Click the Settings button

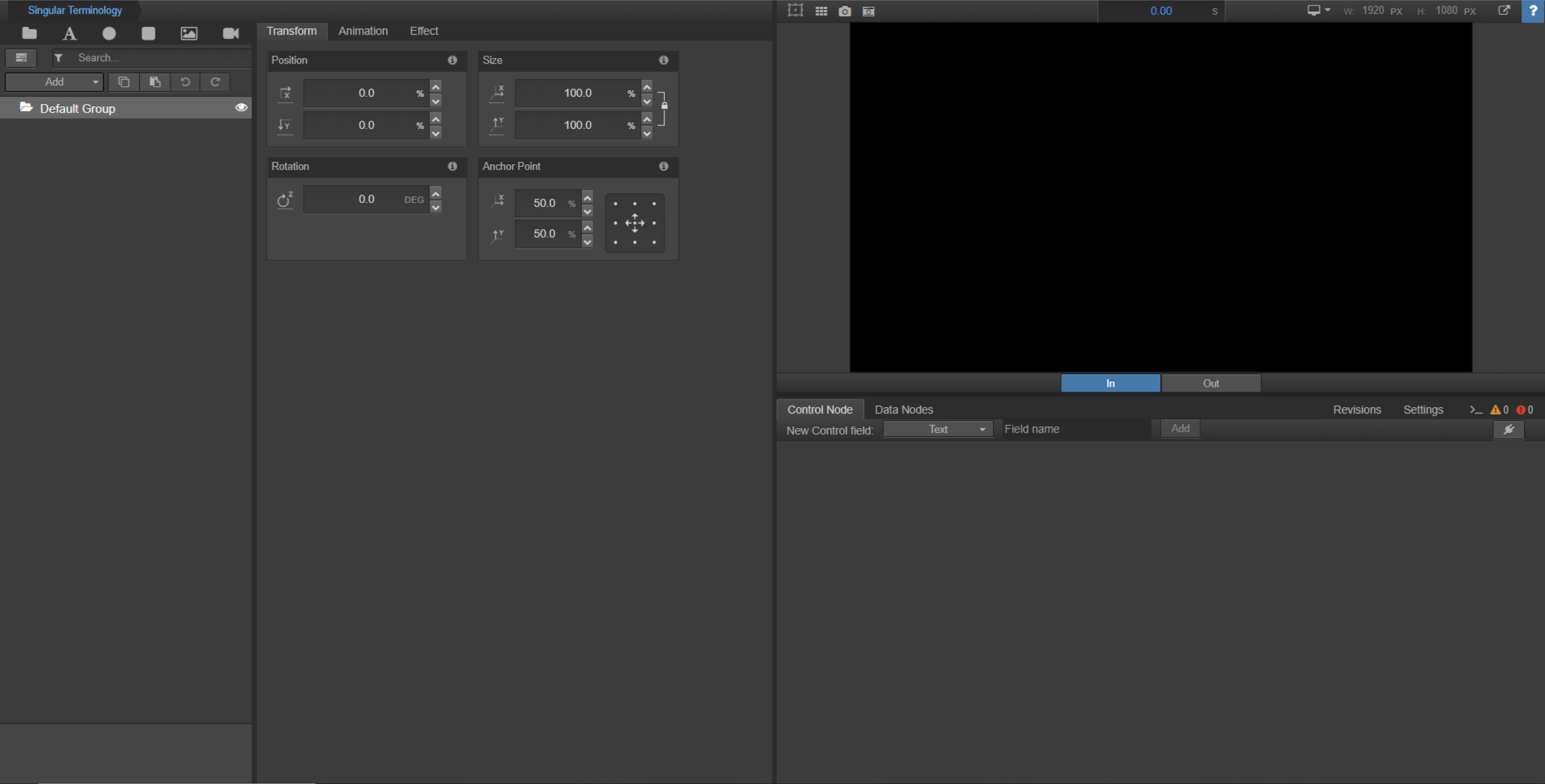(x=1422, y=410)
